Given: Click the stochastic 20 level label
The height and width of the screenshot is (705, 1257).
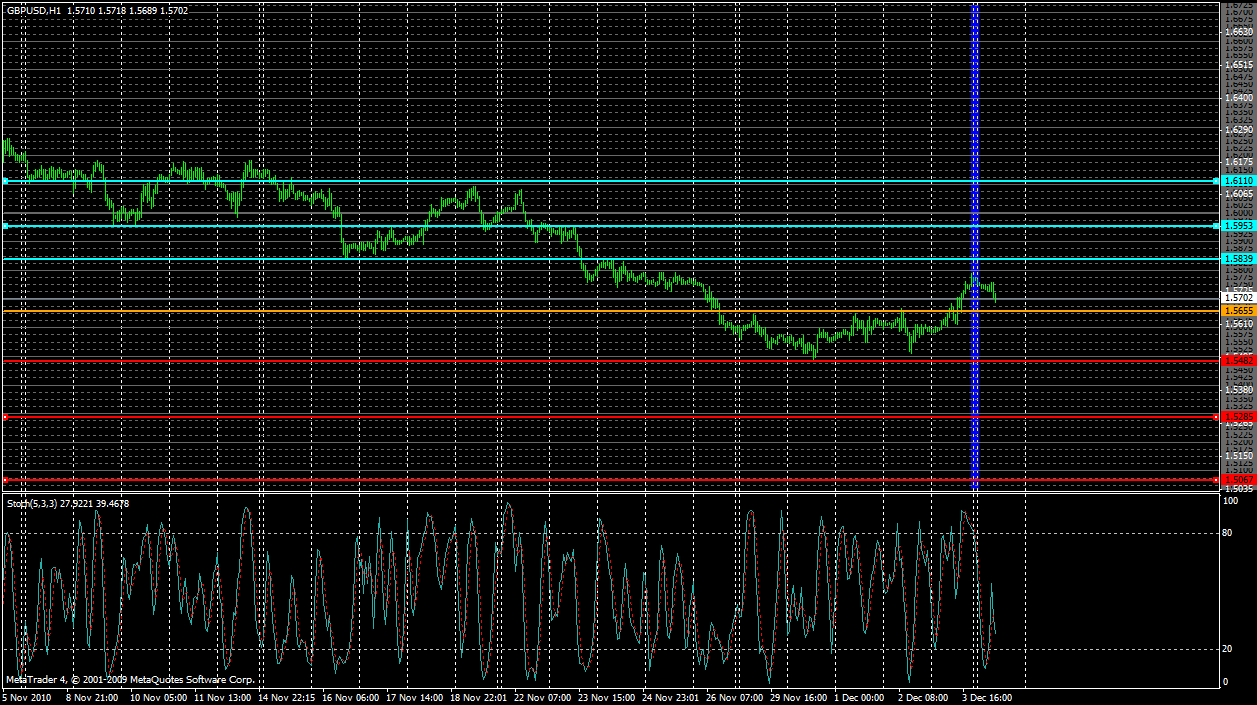Looking at the screenshot, I should [x=1229, y=649].
